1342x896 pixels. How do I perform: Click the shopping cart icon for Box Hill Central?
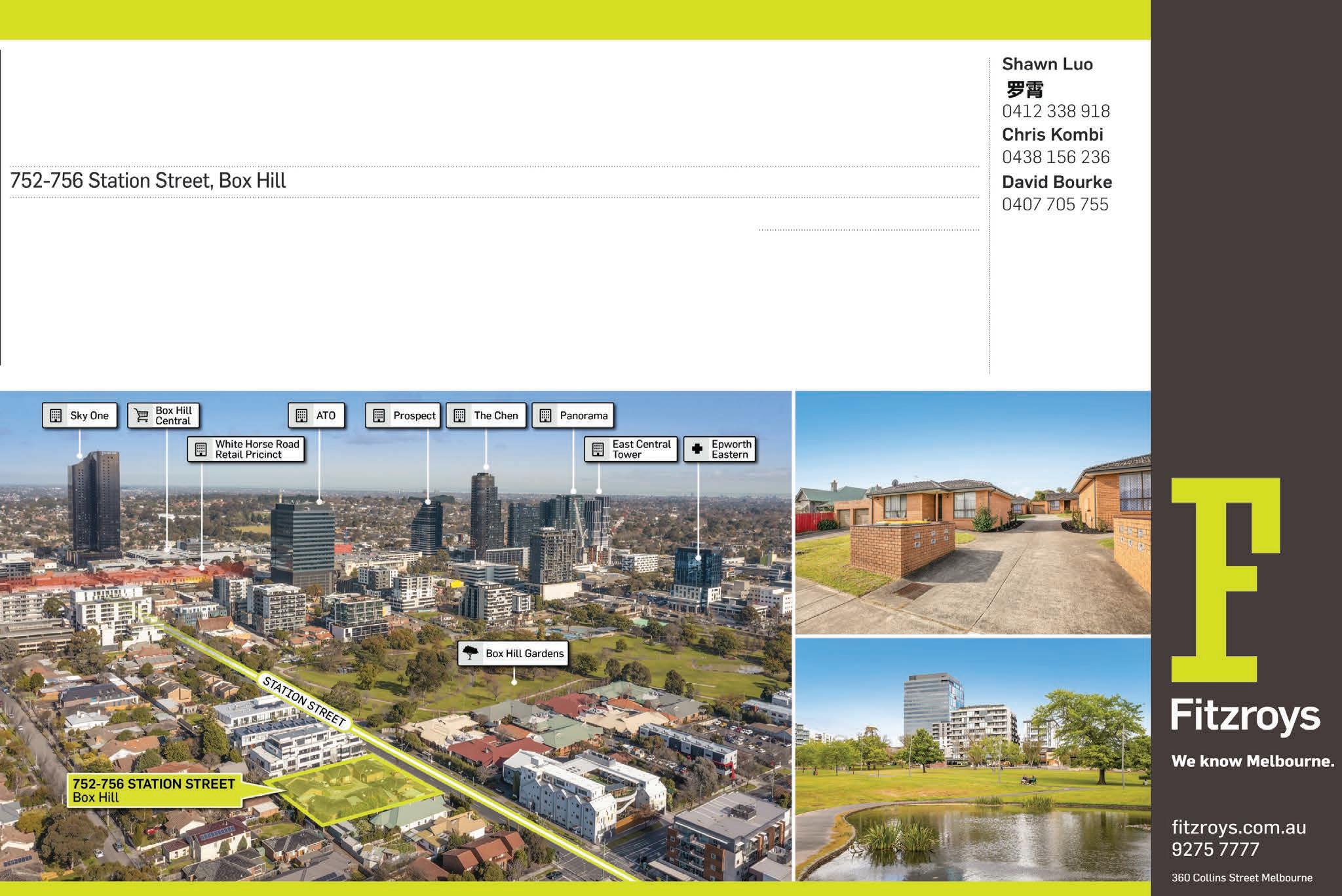(141, 415)
